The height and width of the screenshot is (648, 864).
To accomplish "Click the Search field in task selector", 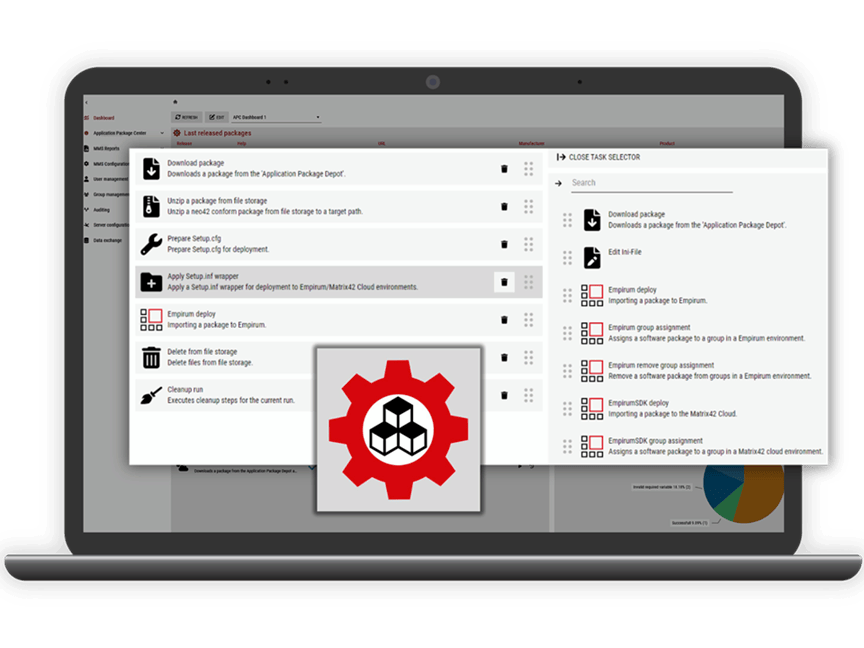I will (x=651, y=183).
